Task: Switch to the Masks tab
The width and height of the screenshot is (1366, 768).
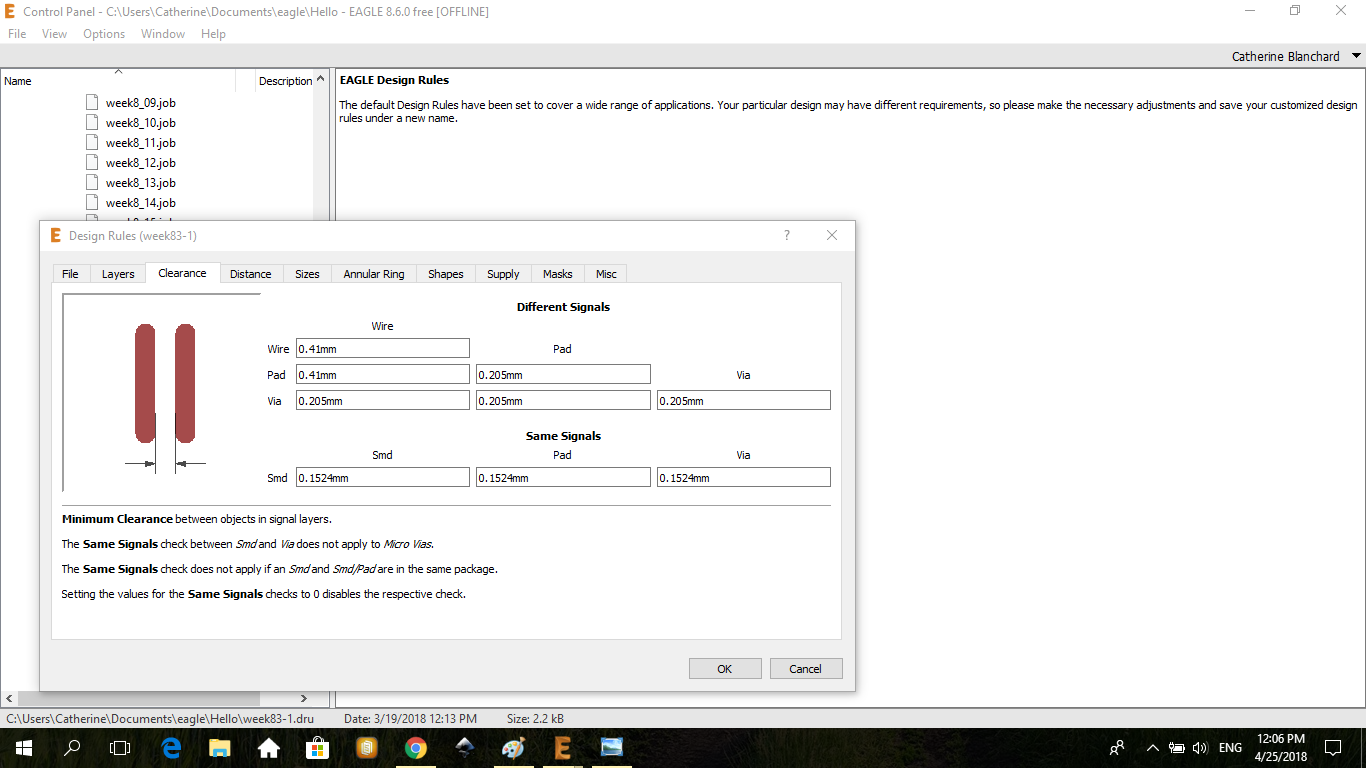Action: (x=558, y=274)
